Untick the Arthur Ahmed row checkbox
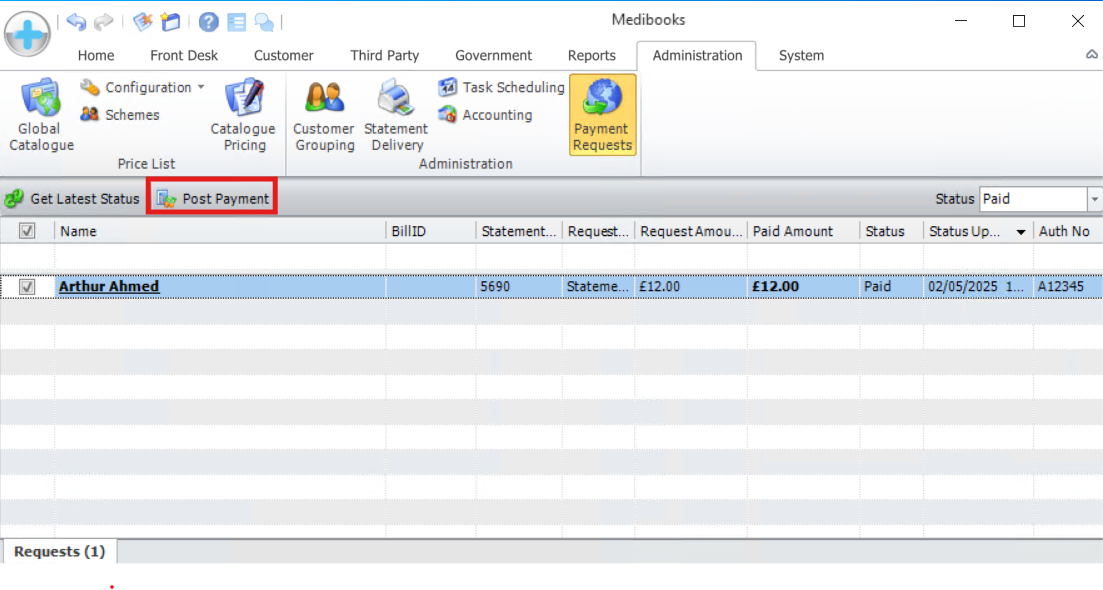The image size is (1103, 590). tap(27, 287)
